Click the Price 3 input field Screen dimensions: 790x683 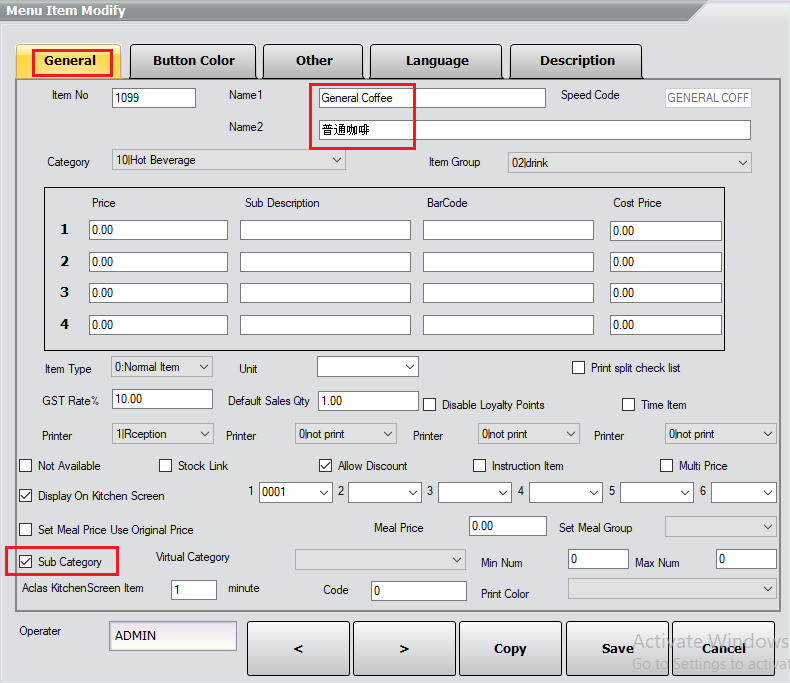(158, 293)
